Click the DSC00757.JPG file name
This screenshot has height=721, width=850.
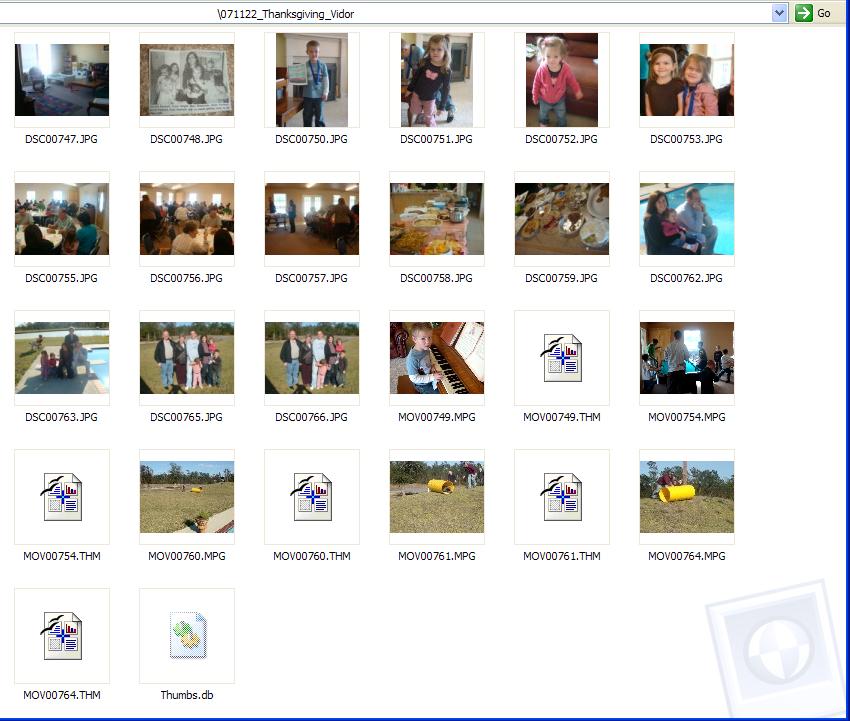point(311,278)
